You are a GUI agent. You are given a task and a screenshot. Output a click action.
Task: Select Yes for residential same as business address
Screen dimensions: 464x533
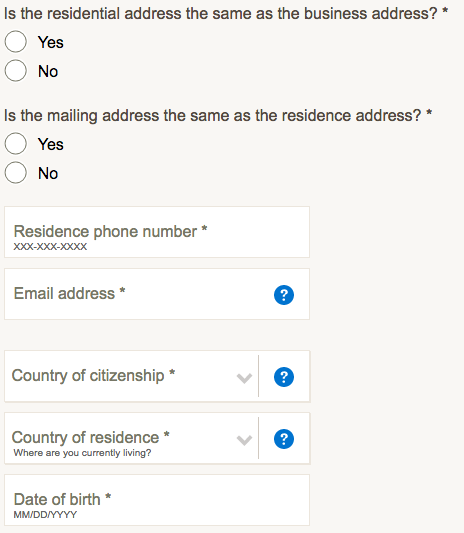tap(16, 41)
